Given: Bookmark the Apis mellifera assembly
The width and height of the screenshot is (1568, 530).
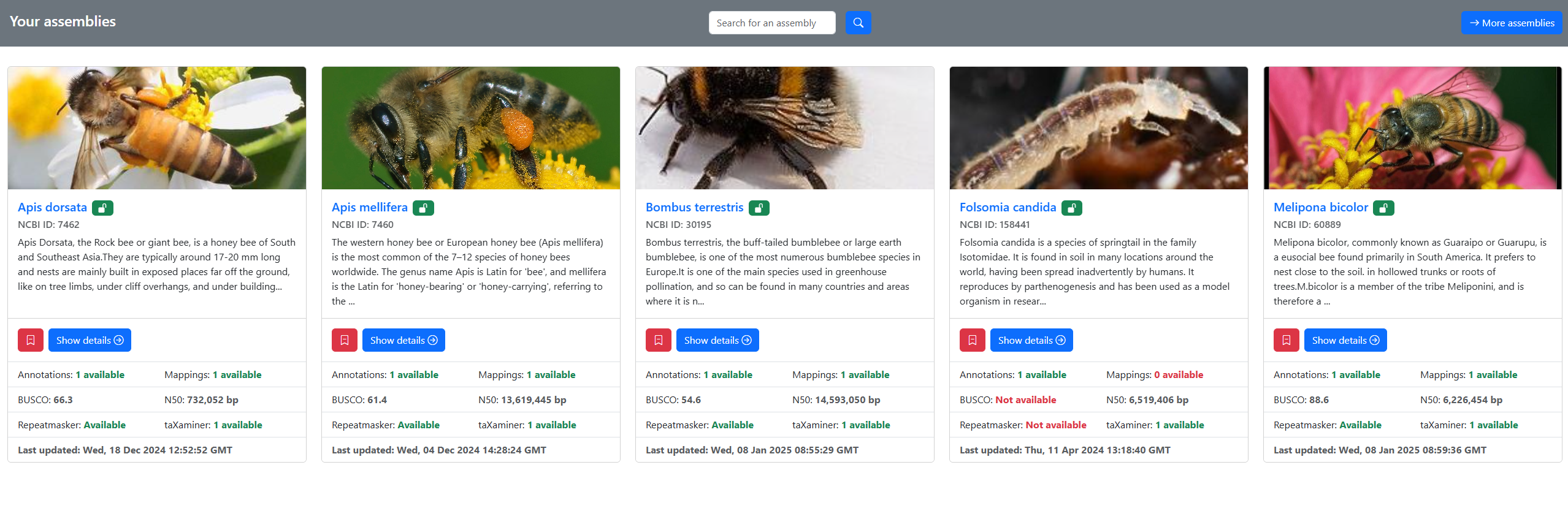Looking at the screenshot, I should point(345,340).
